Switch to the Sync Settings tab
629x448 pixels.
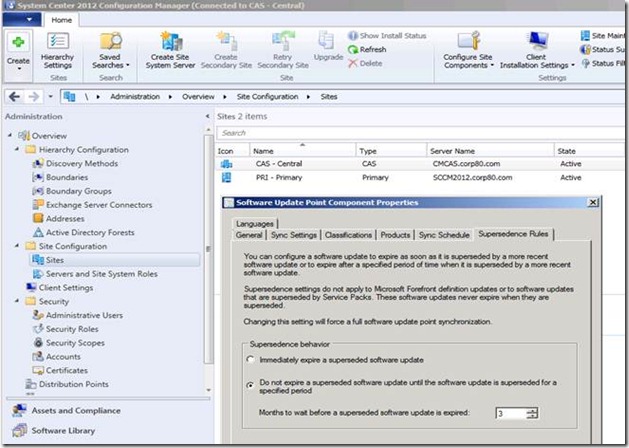pyautogui.click(x=294, y=235)
